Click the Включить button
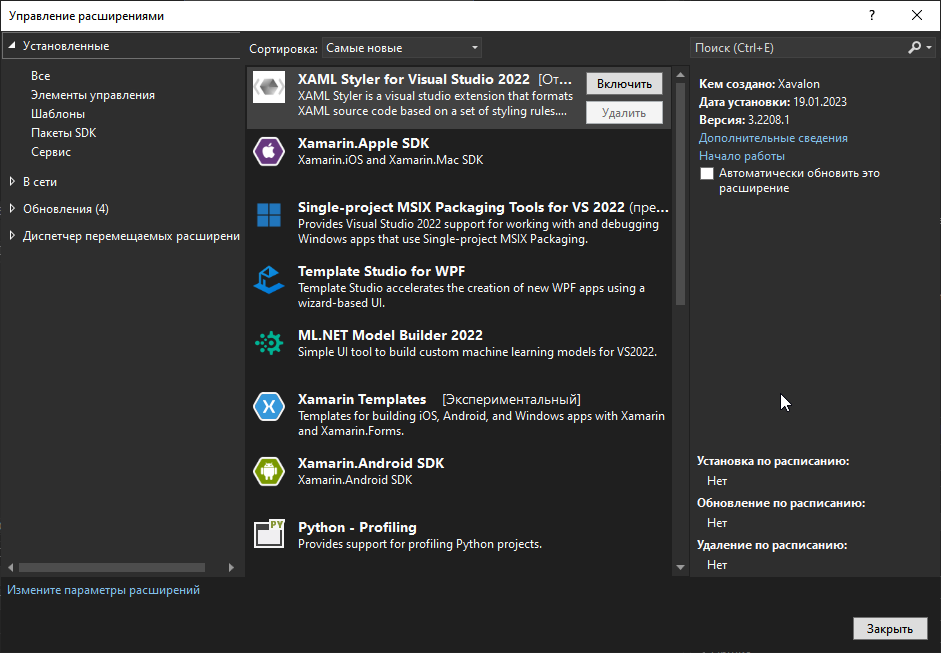Viewport: 941px width, 653px height. coord(623,83)
